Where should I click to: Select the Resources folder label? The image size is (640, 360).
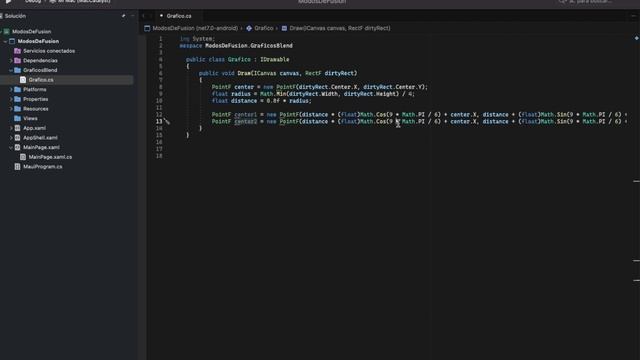(x=36, y=109)
